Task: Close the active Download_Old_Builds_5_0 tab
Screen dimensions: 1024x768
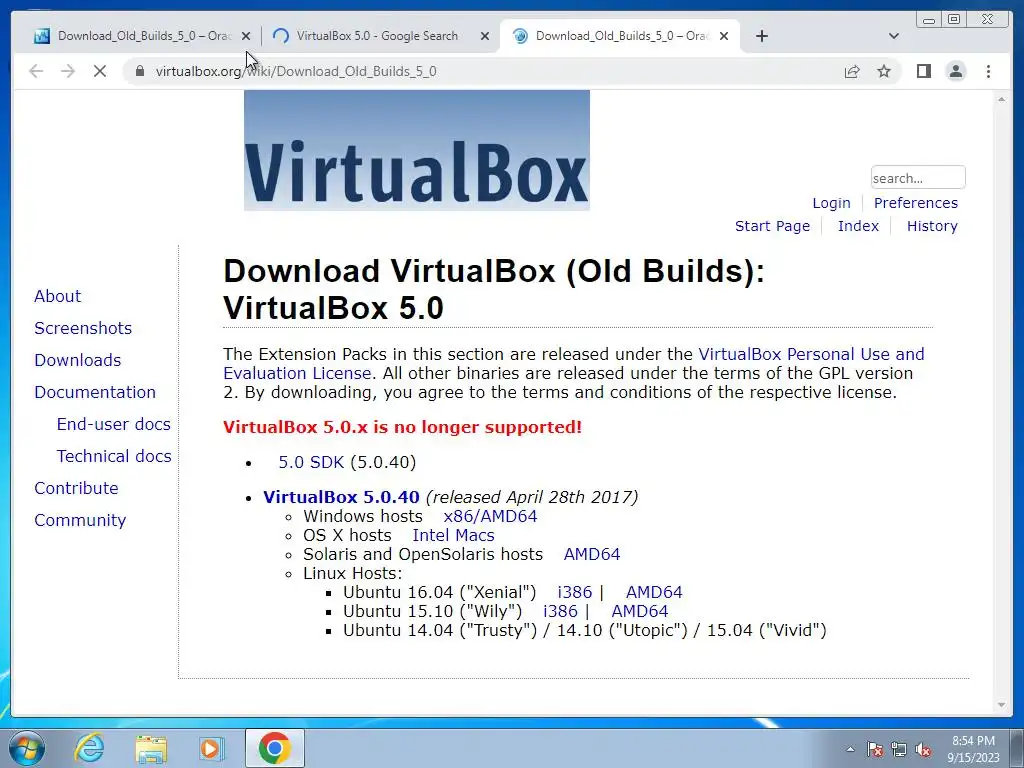Action: click(x=724, y=36)
